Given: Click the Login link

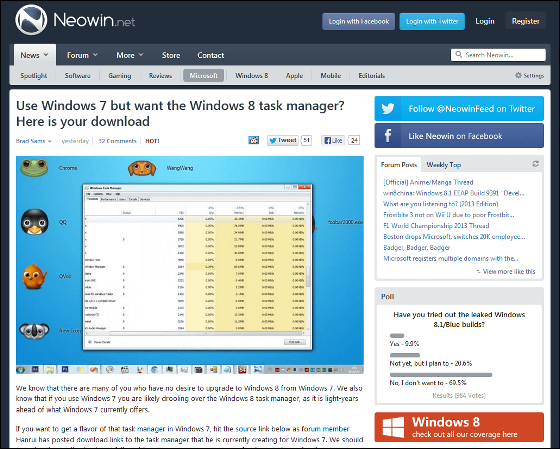Looking at the screenshot, I should click(485, 21).
